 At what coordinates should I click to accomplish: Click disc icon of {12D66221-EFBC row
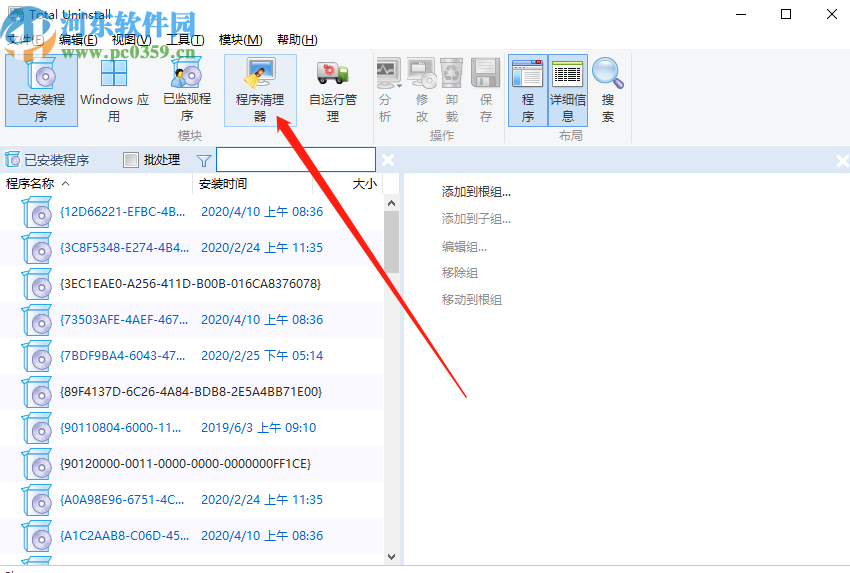pyautogui.click(x=37, y=212)
